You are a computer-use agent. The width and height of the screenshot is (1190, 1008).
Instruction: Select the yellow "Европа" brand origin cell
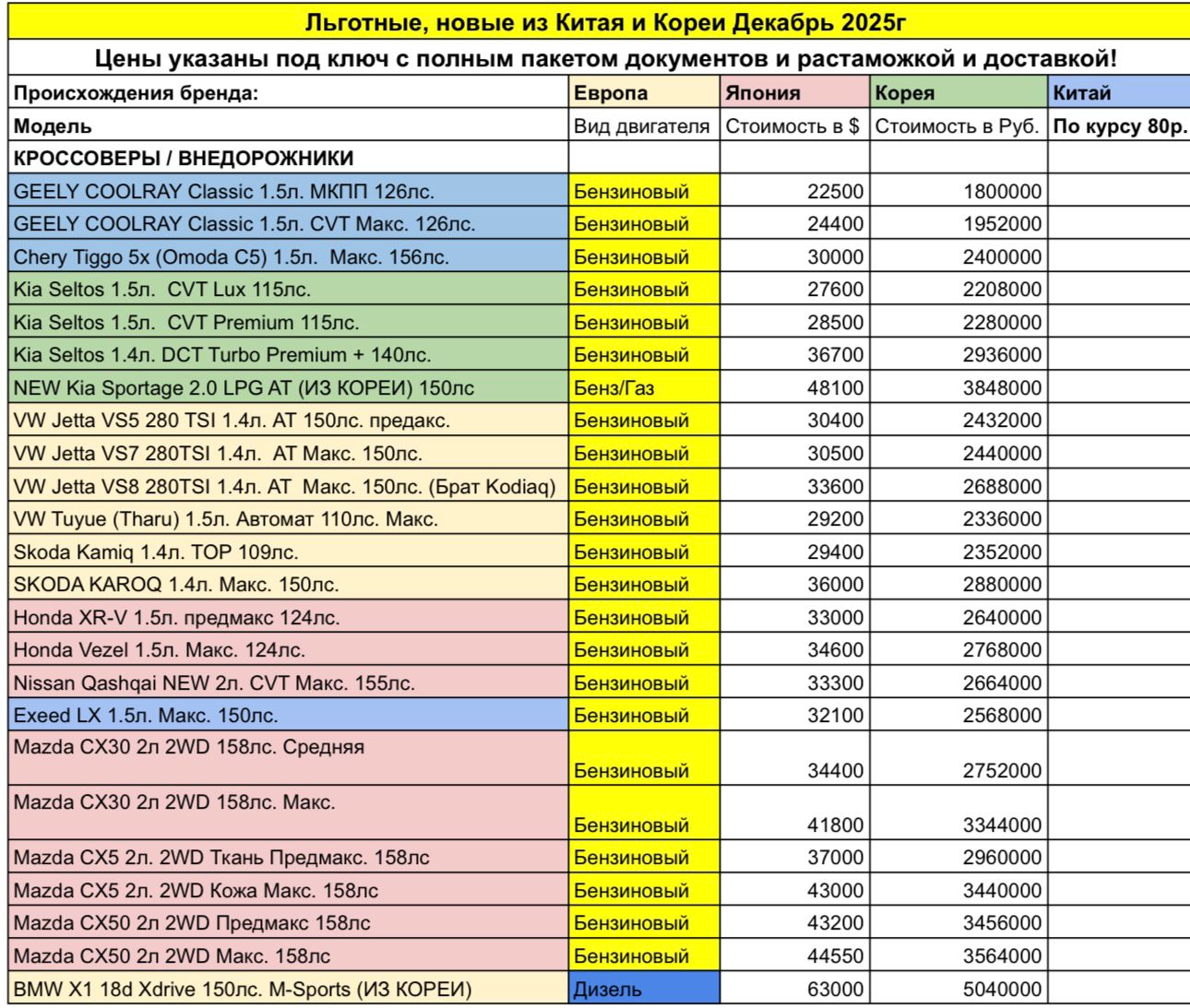(643, 93)
